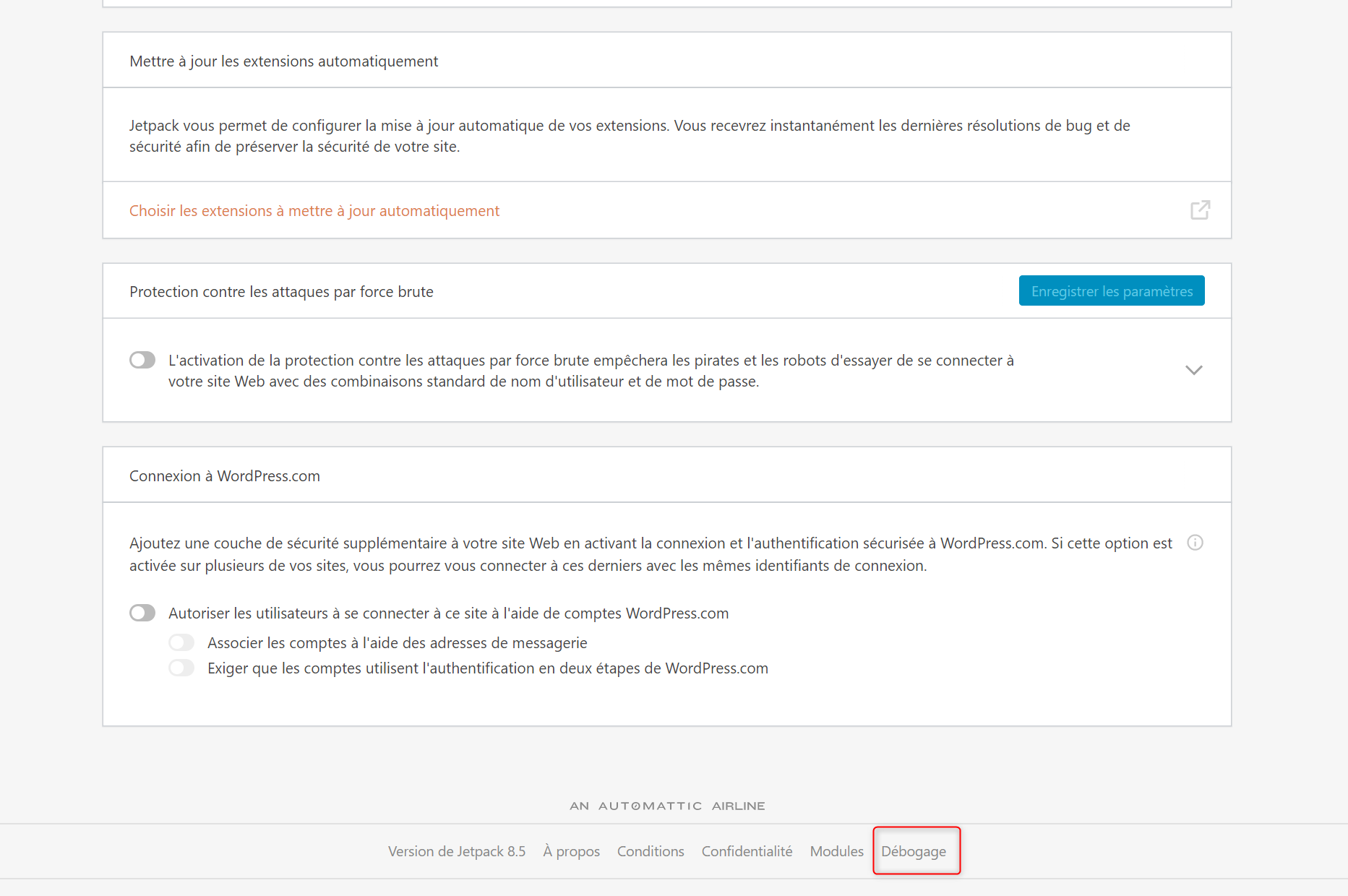This screenshot has height=896, width=1348.
Task: Click the Connexion à WordPress.com heading
Action: 225,475
